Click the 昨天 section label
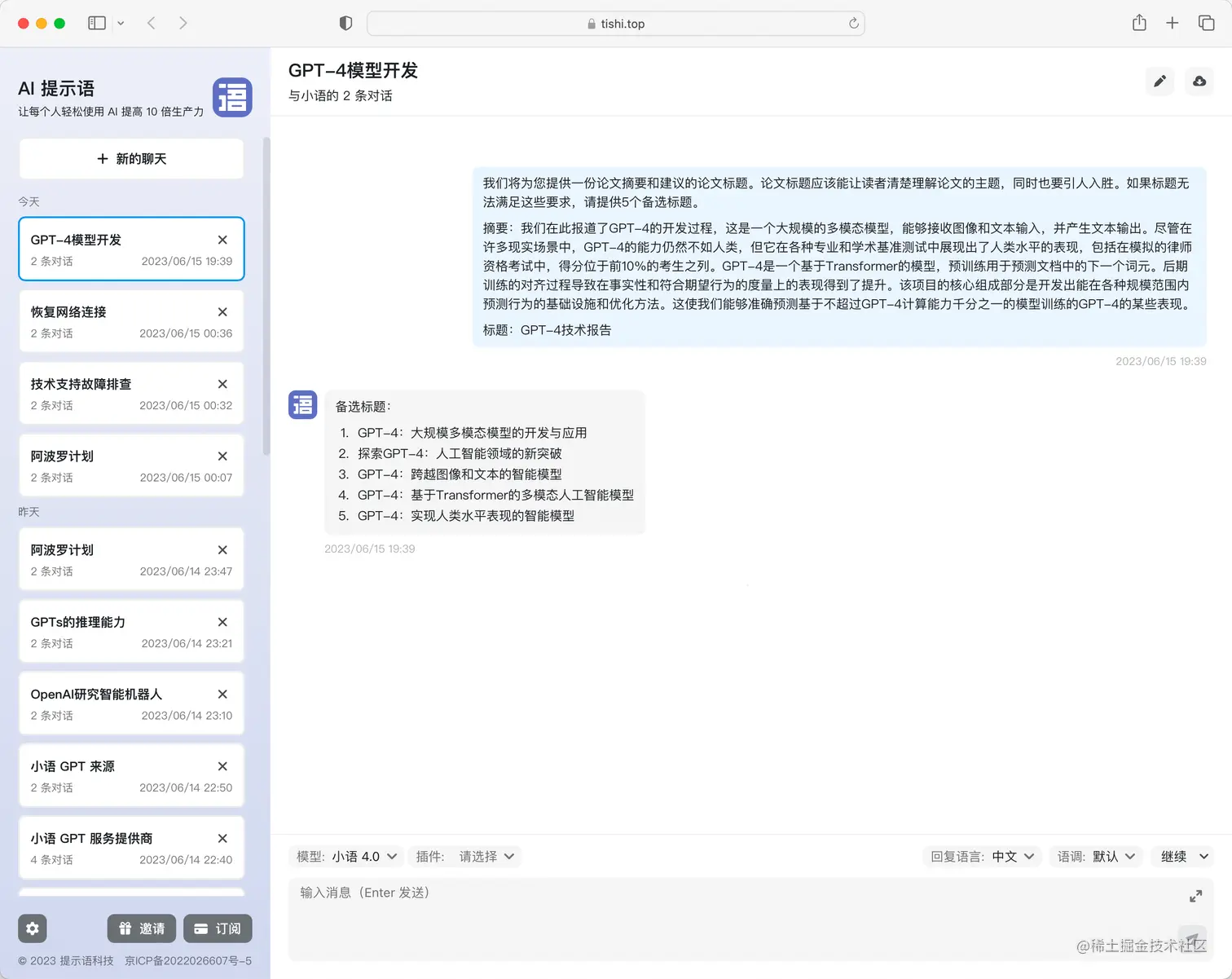Viewport: 1232px width, 979px height. (29, 512)
